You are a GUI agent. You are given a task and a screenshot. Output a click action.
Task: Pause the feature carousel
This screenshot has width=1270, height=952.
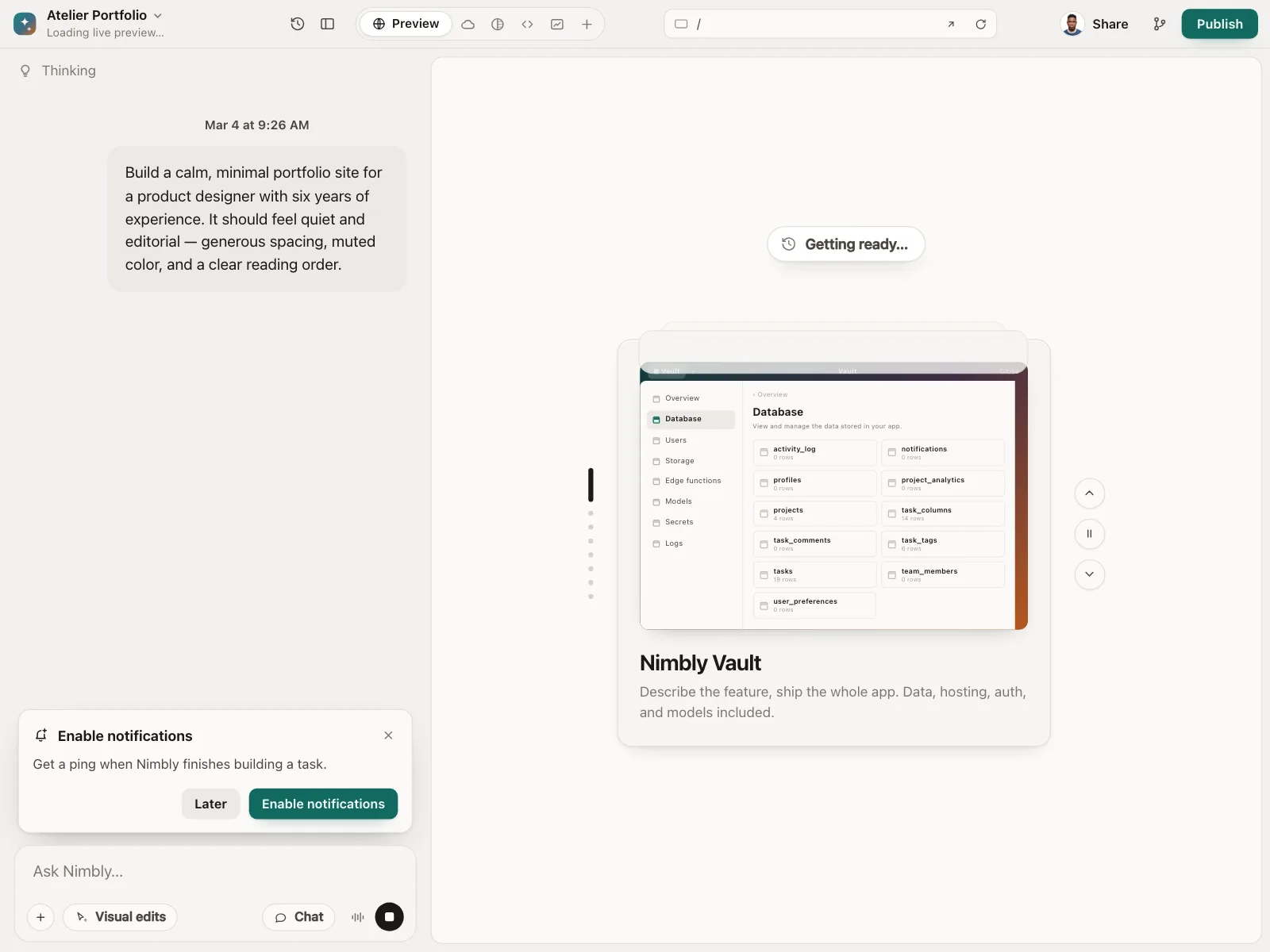1090,534
